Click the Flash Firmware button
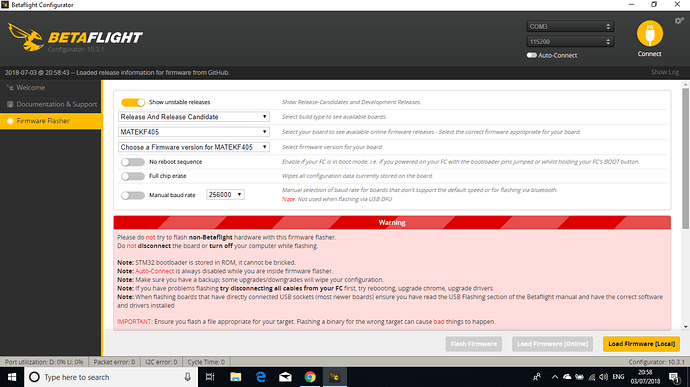 (x=473, y=344)
